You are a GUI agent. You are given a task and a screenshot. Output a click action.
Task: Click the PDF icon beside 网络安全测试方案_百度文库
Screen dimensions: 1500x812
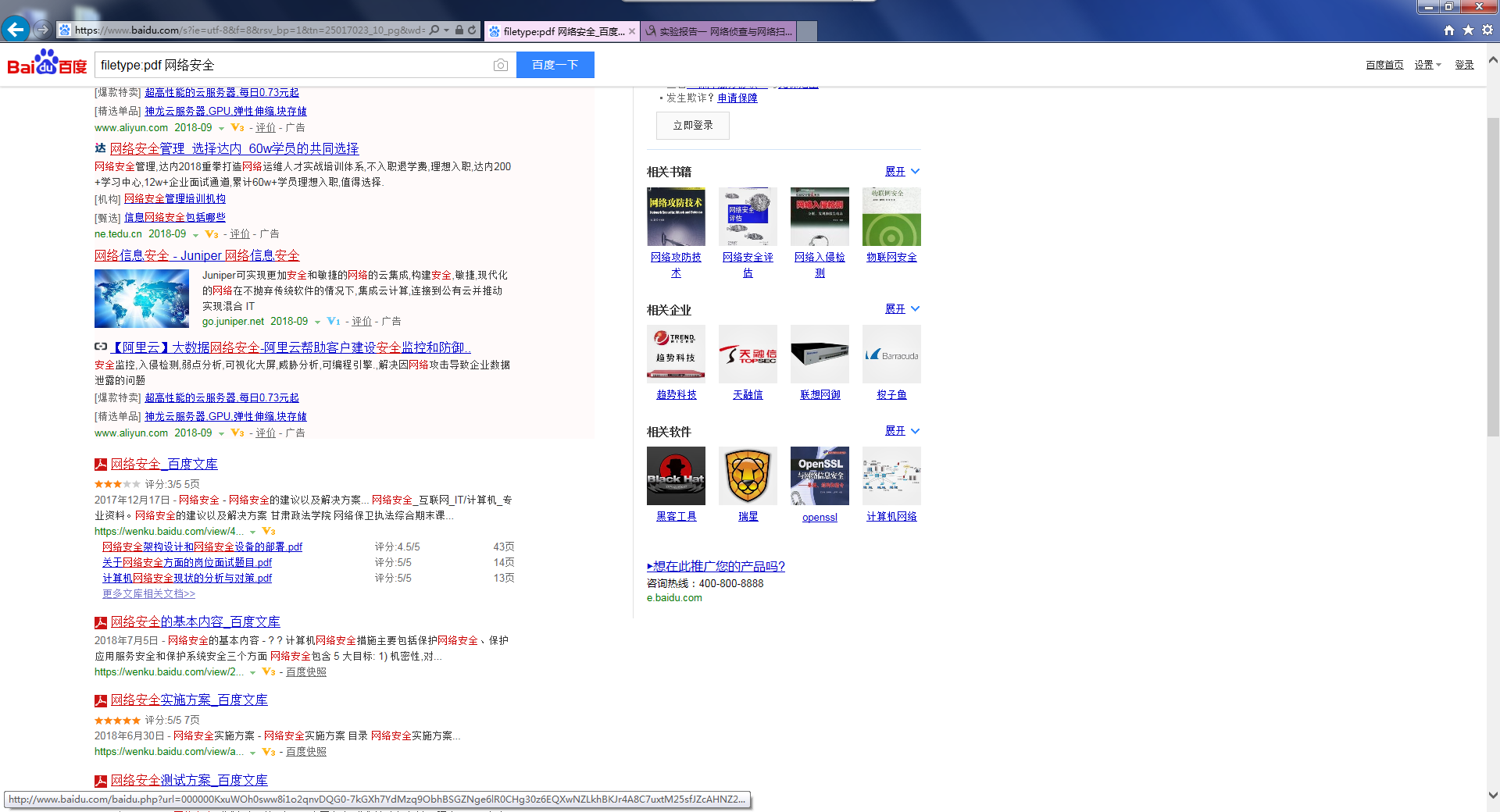[x=101, y=781]
